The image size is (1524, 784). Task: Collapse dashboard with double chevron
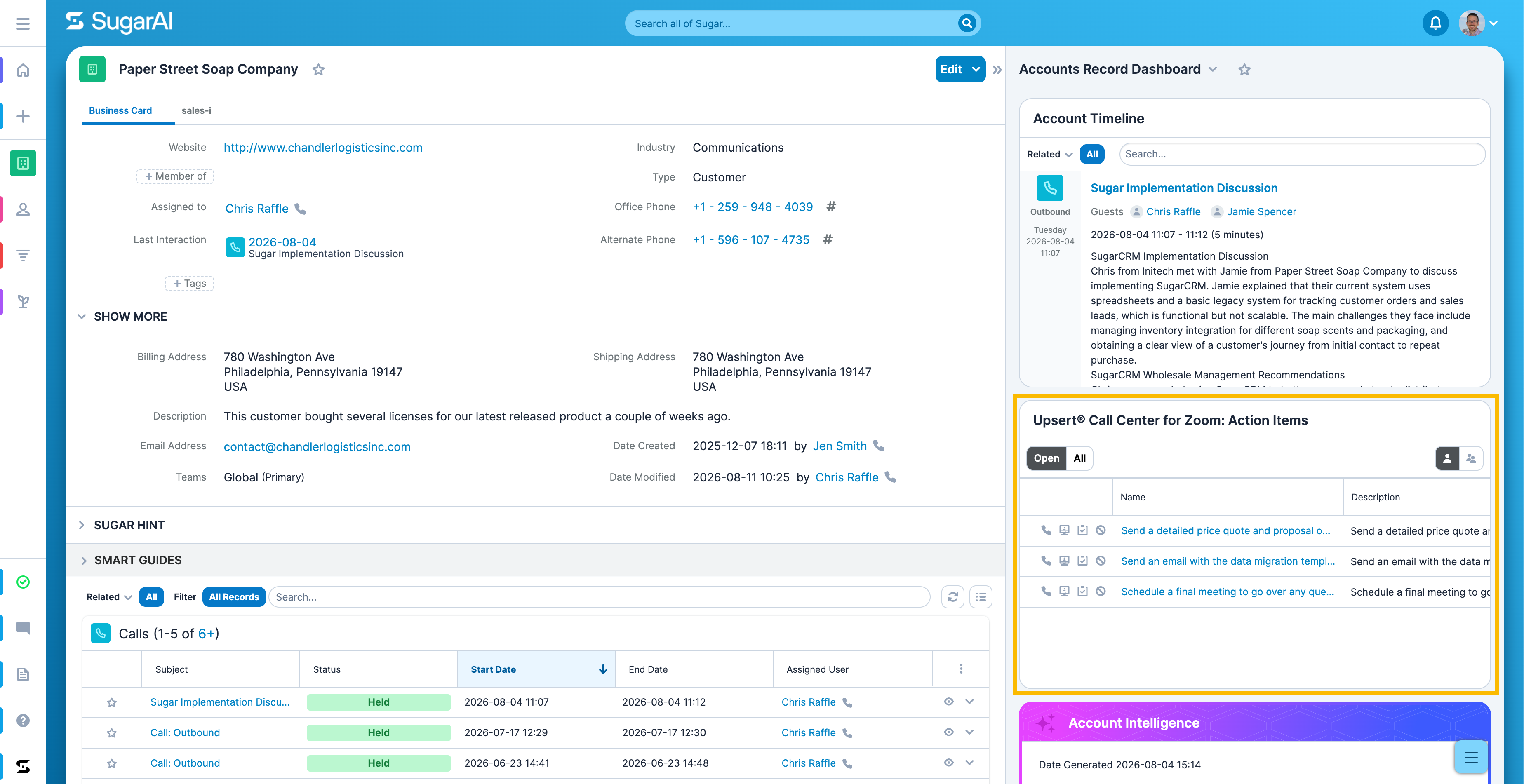coord(997,70)
